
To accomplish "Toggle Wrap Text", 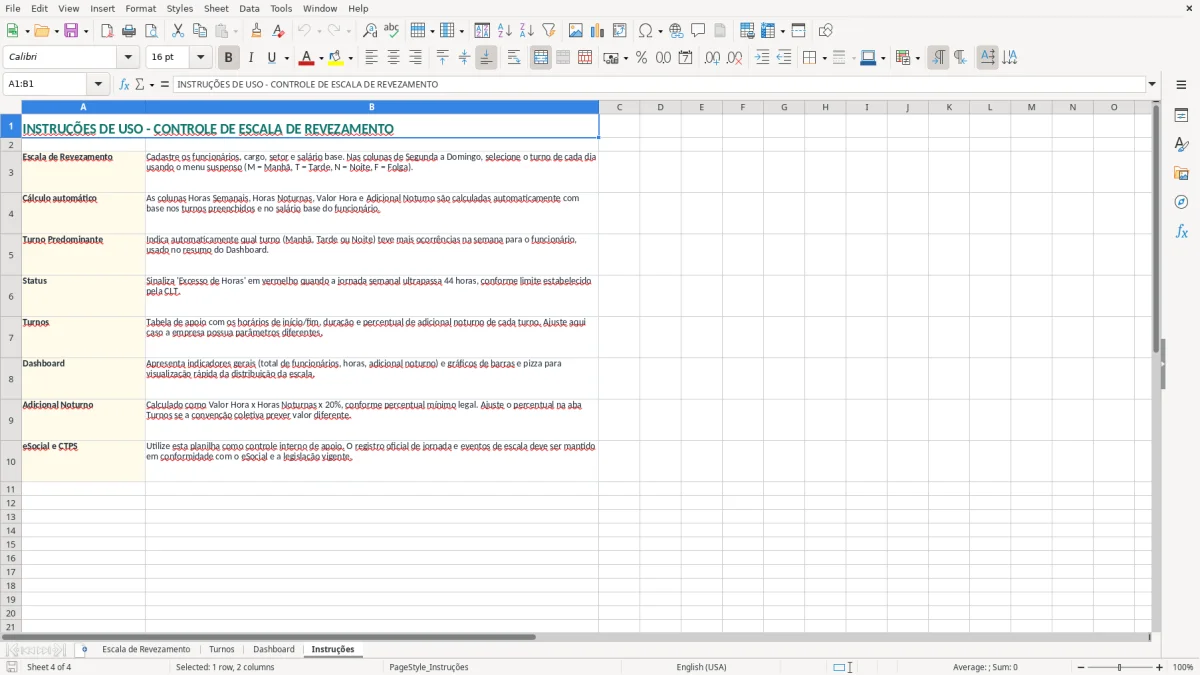I will 514,58.
